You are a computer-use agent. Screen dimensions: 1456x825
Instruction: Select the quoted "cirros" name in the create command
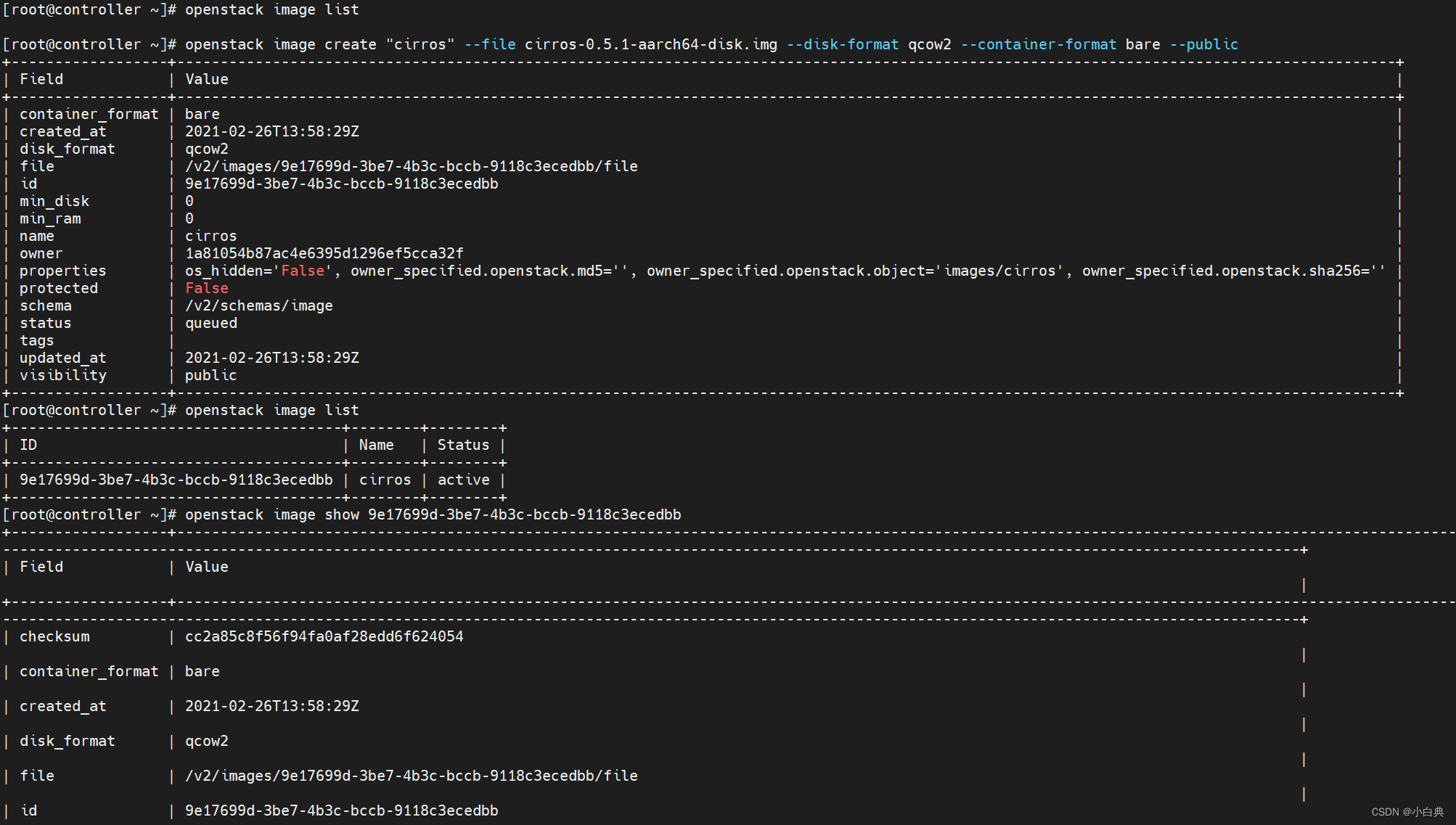pyautogui.click(x=420, y=45)
